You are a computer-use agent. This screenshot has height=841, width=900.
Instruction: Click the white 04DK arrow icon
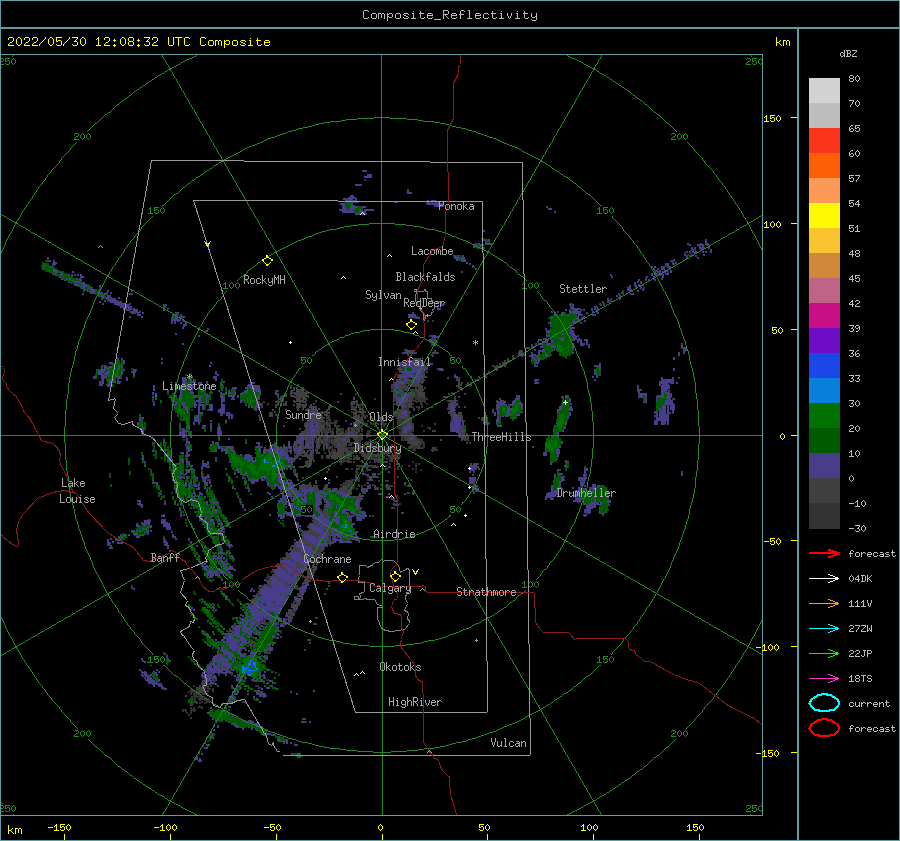tap(824, 579)
